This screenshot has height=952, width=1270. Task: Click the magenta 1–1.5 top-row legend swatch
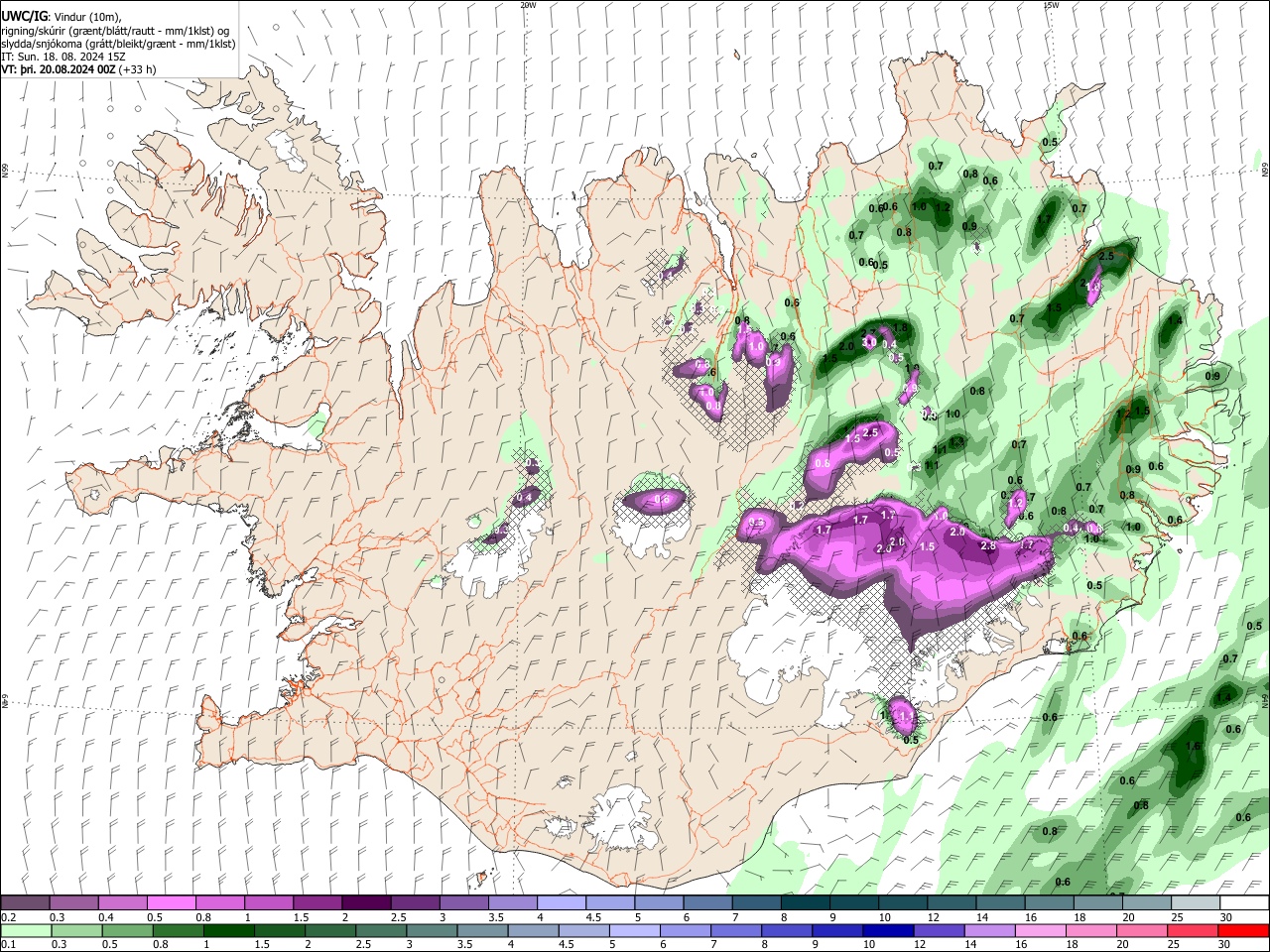pyautogui.click(x=269, y=903)
